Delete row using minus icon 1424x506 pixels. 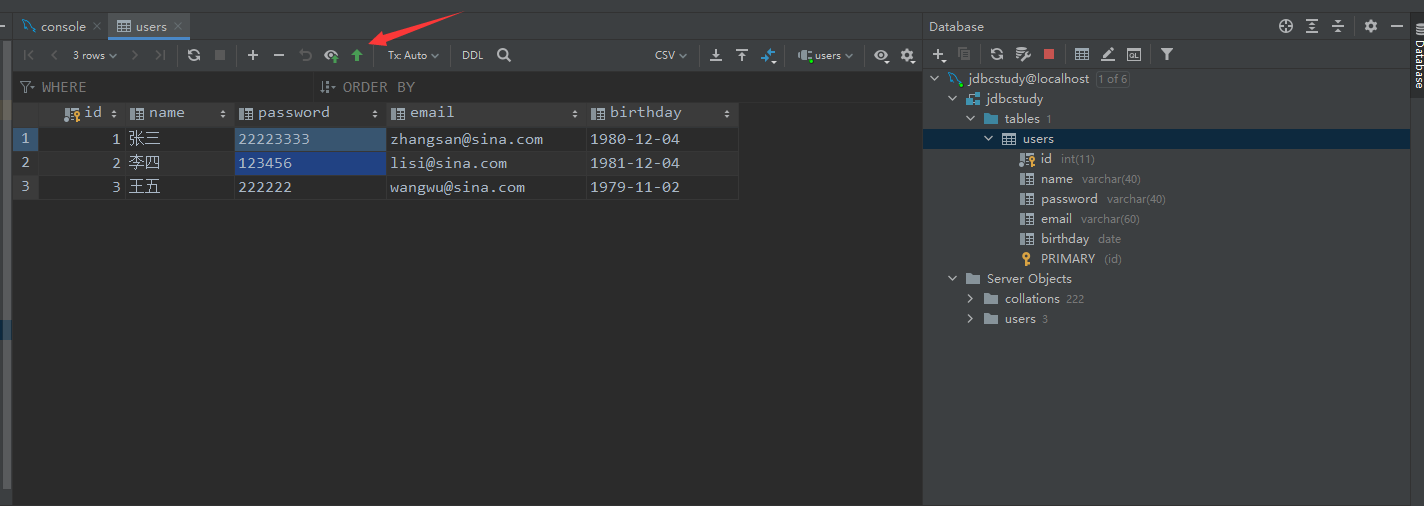pyautogui.click(x=279, y=56)
